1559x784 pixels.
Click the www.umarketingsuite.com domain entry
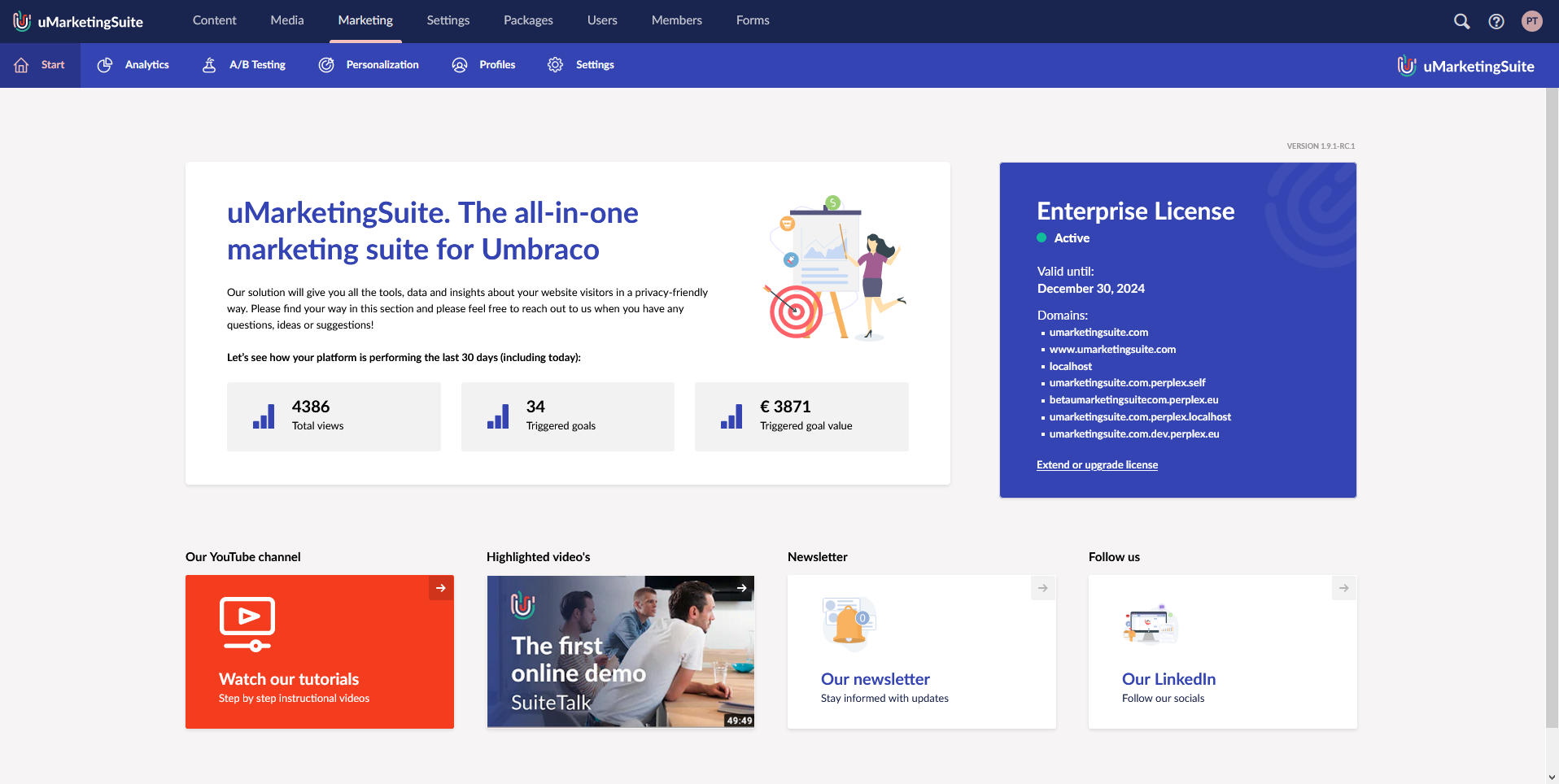(x=1112, y=350)
